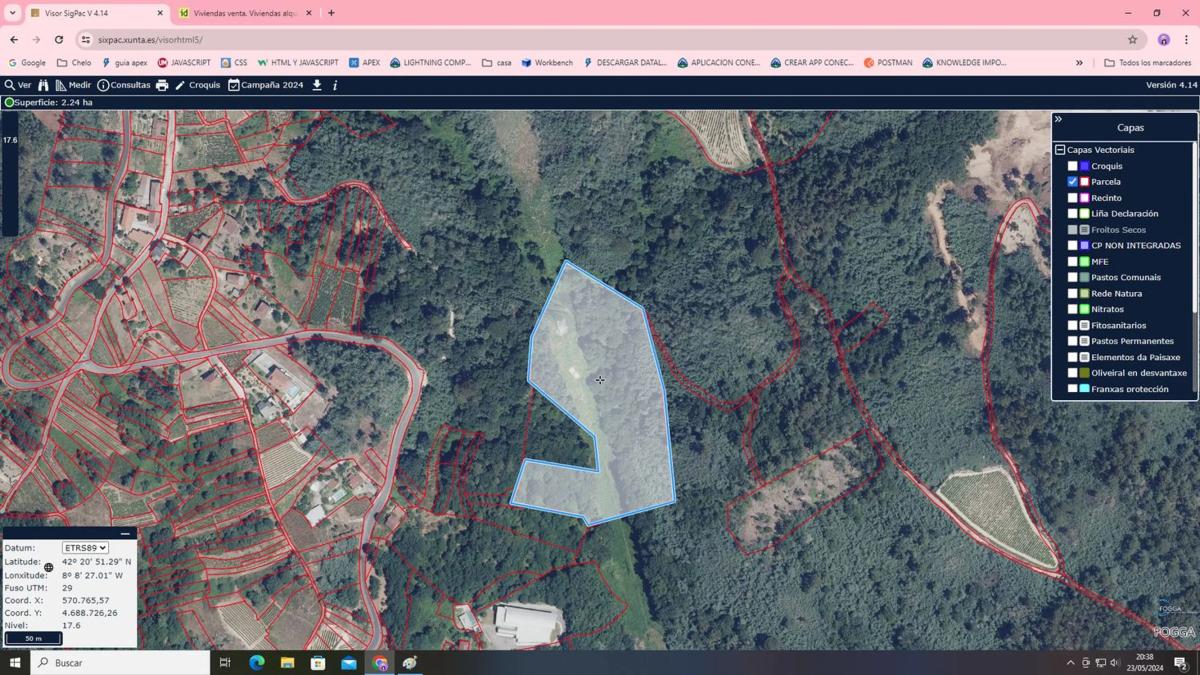The height and width of the screenshot is (675, 1200).
Task: Click the crosshair coordinate locator icon
Action: pyautogui.click(x=48, y=567)
